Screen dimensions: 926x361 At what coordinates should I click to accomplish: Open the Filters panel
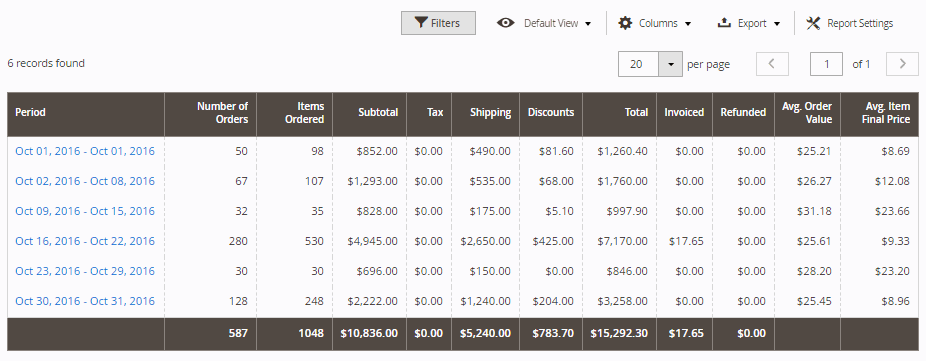438,23
